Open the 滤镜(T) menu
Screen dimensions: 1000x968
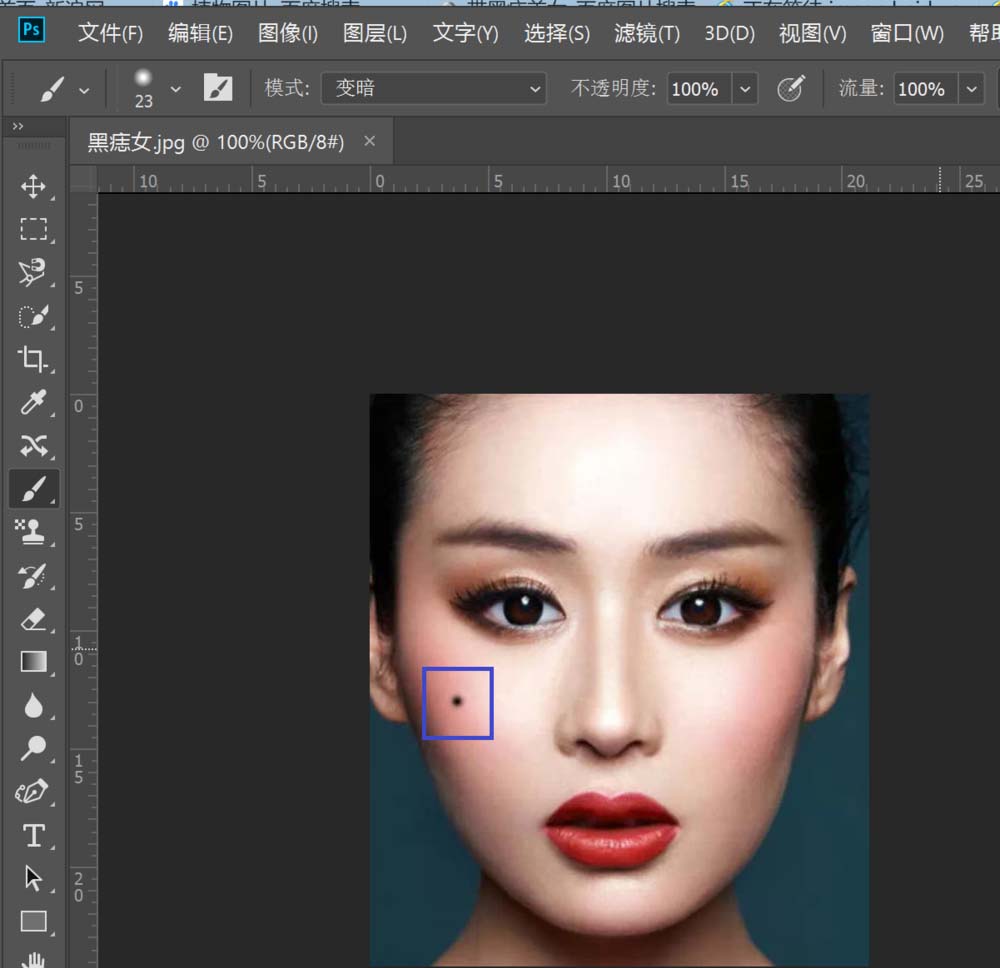pyautogui.click(x=645, y=34)
